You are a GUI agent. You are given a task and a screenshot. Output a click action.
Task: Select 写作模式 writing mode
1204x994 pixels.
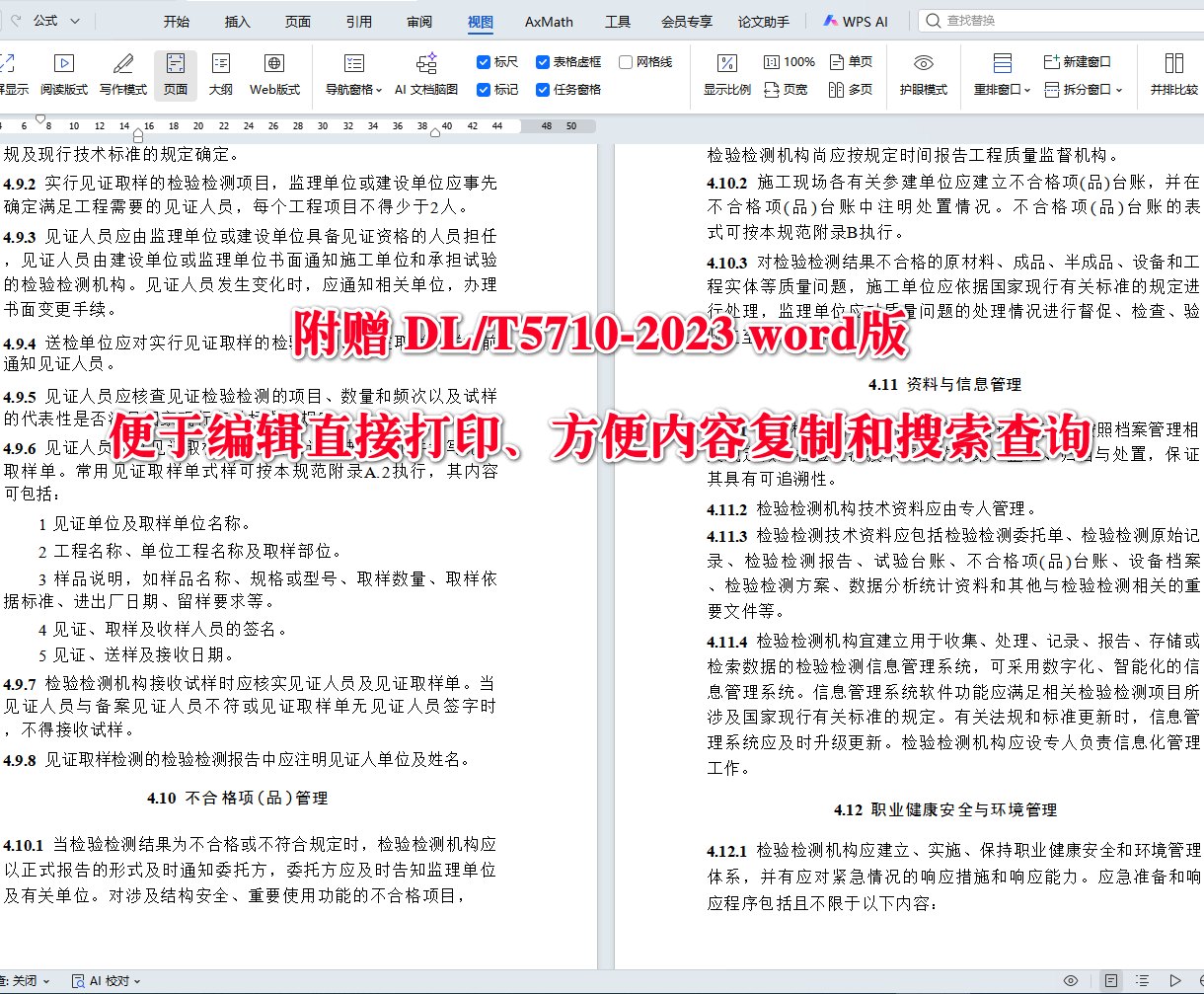click(122, 74)
